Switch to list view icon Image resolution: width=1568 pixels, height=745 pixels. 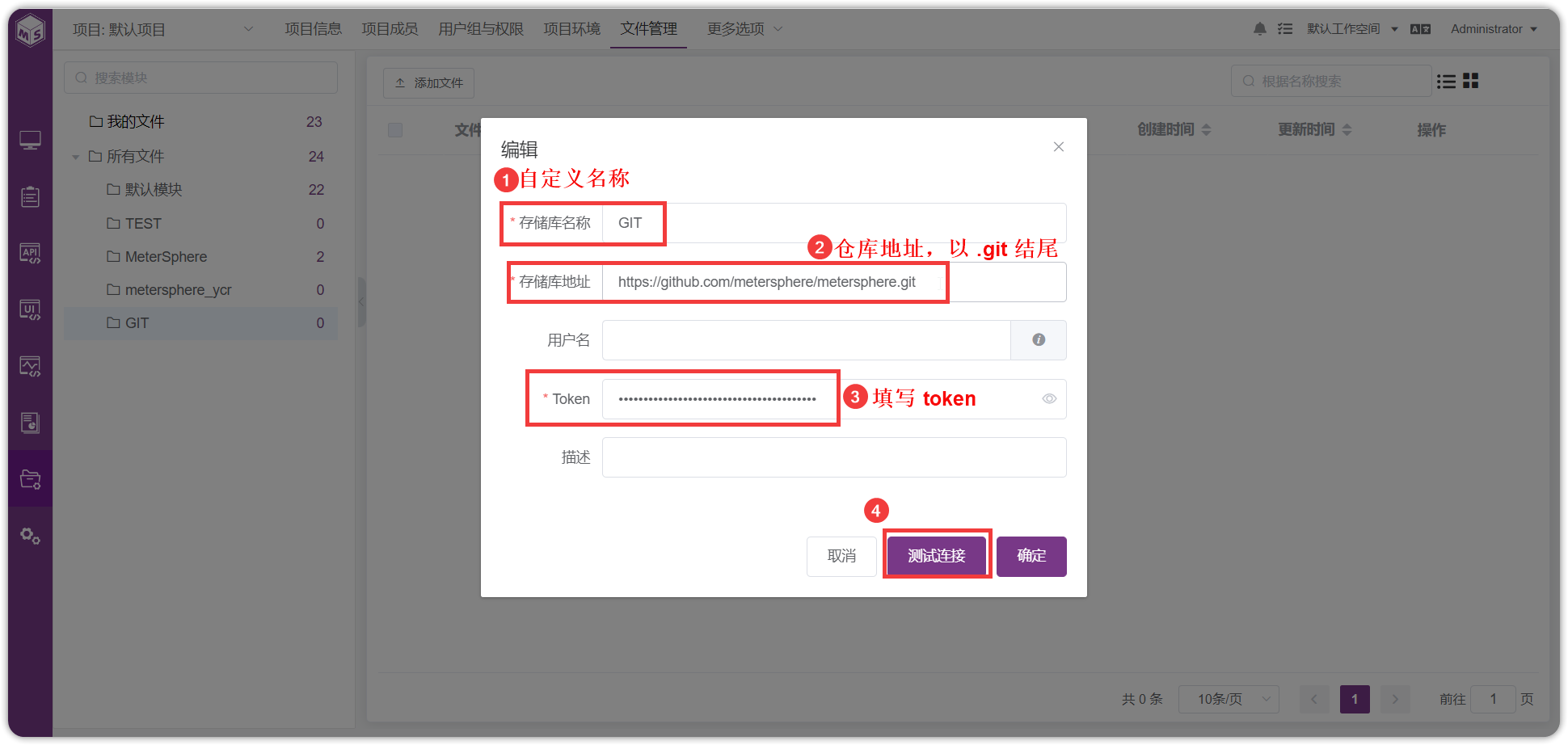click(1446, 81)
